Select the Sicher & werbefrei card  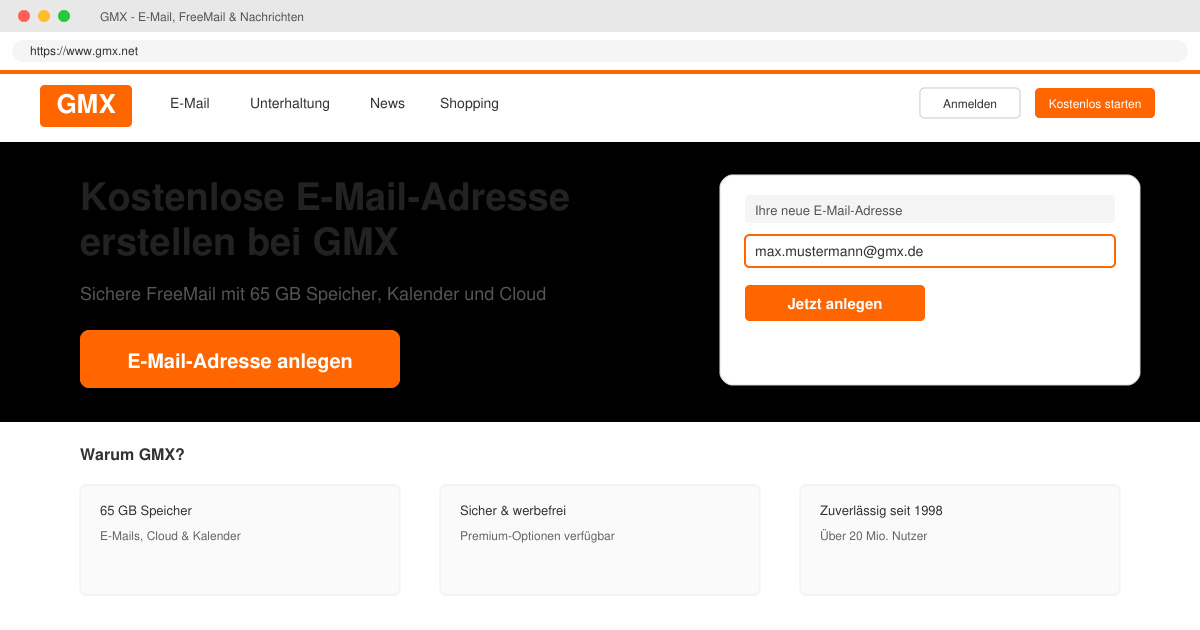pyautogui.click(x=600, y=540)
